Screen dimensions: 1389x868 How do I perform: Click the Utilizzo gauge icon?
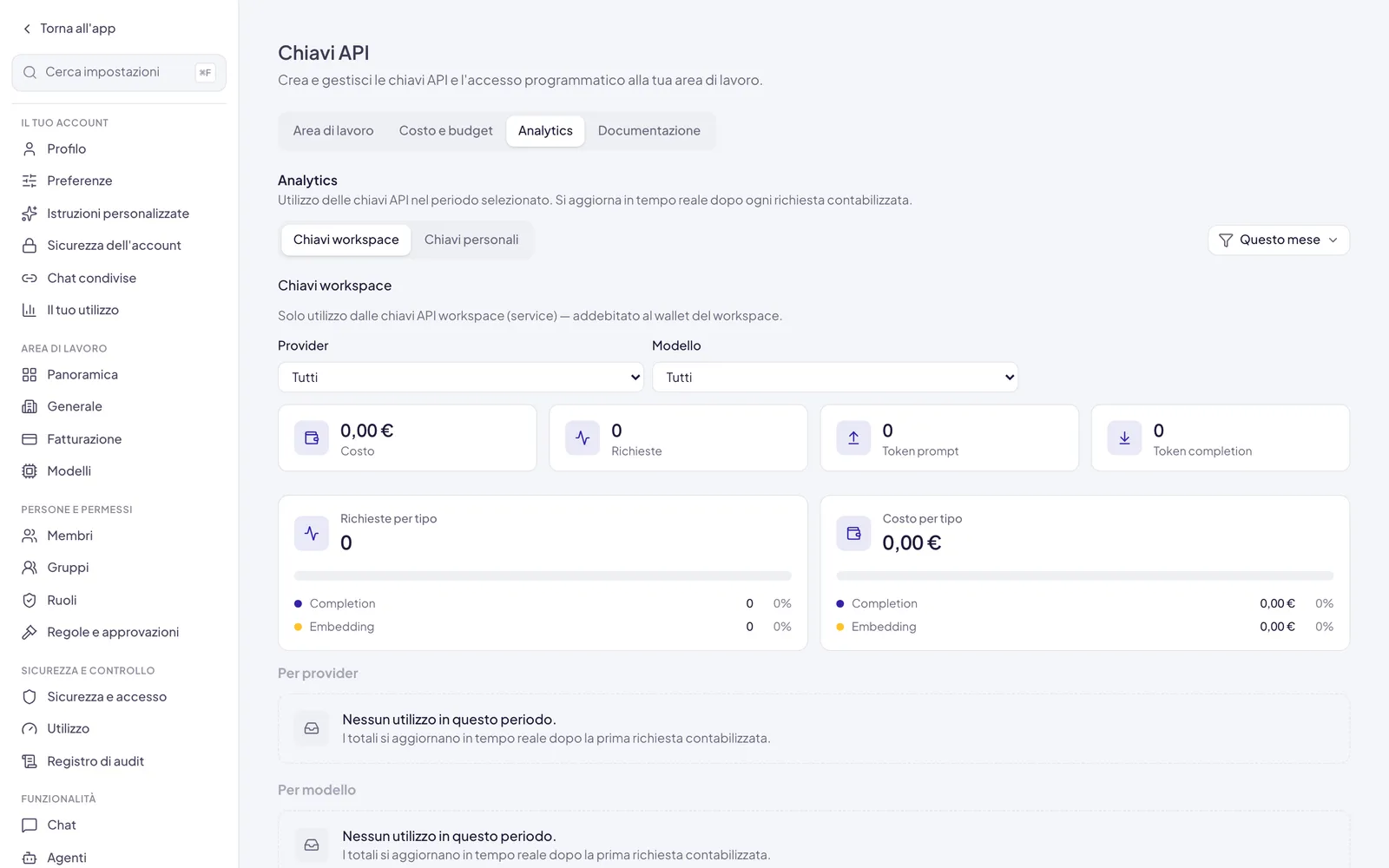pyautogui.click(x=30, y=729)
